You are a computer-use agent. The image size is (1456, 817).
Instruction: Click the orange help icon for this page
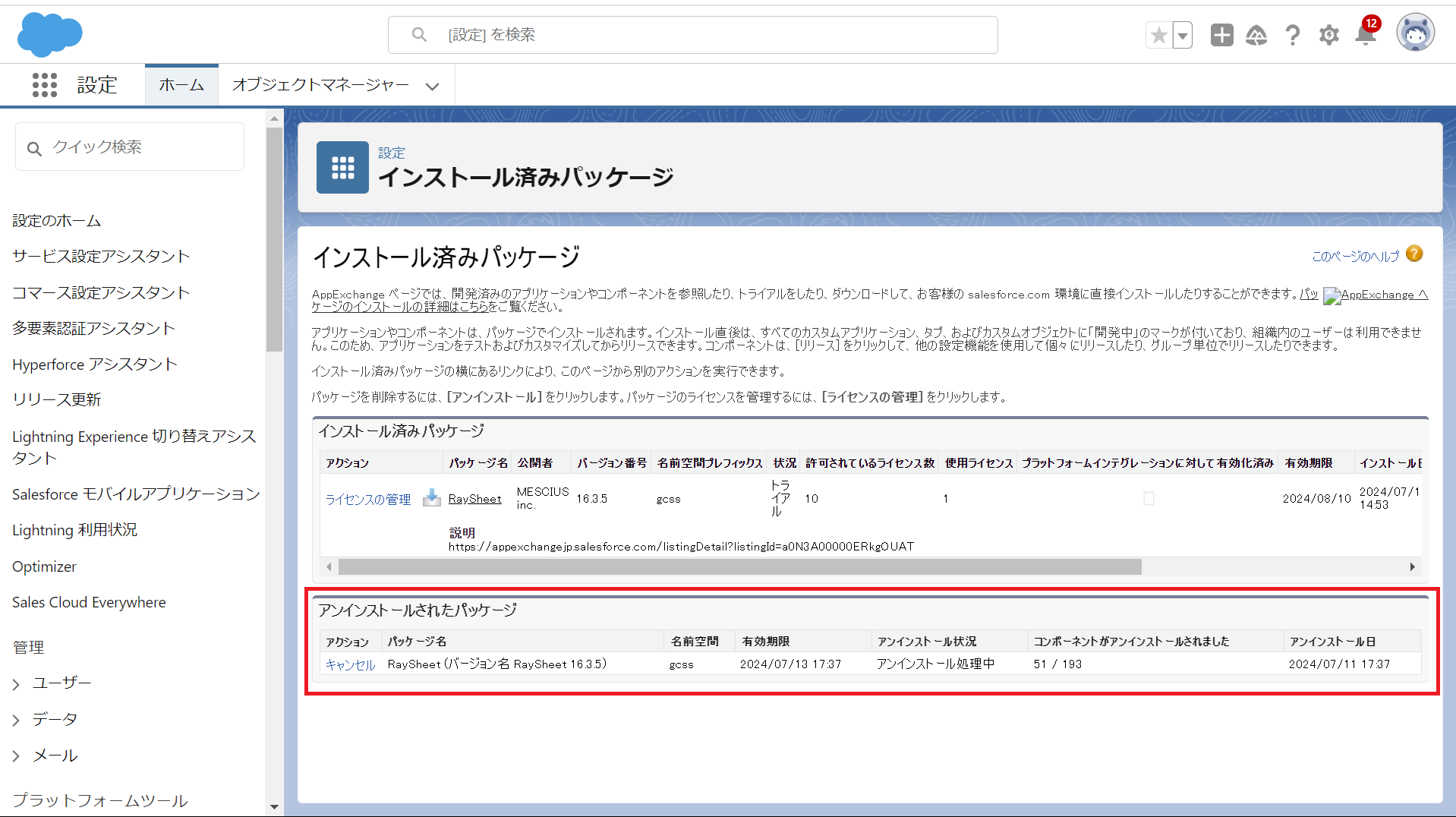click(x=1414, y=254)
